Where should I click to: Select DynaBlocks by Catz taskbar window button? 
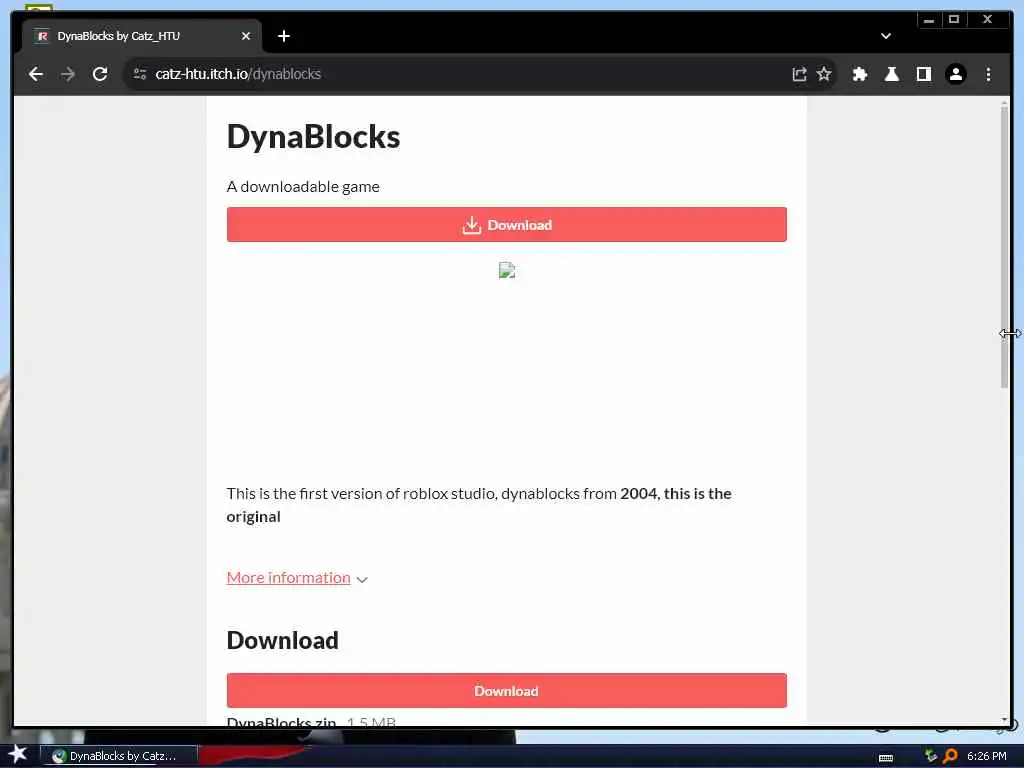(119, 756)
